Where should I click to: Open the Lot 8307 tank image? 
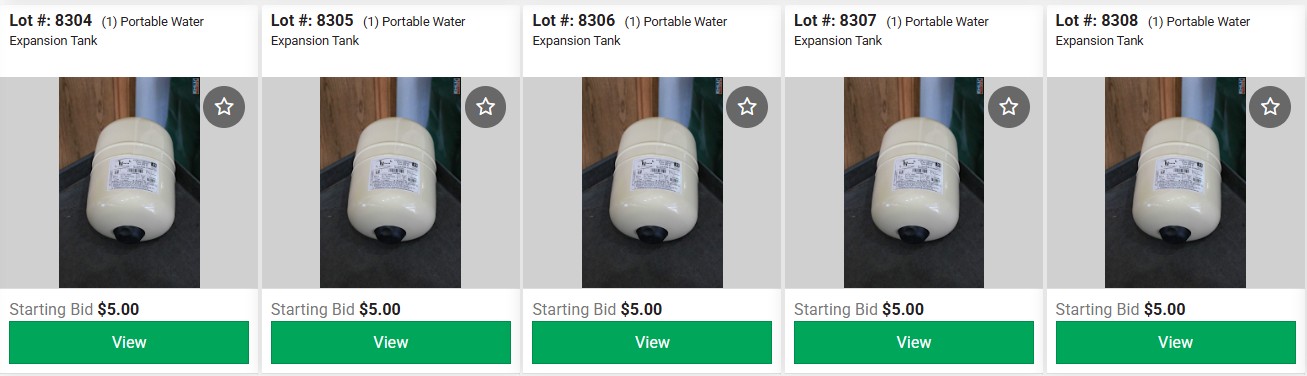click(x=914, y=183)
